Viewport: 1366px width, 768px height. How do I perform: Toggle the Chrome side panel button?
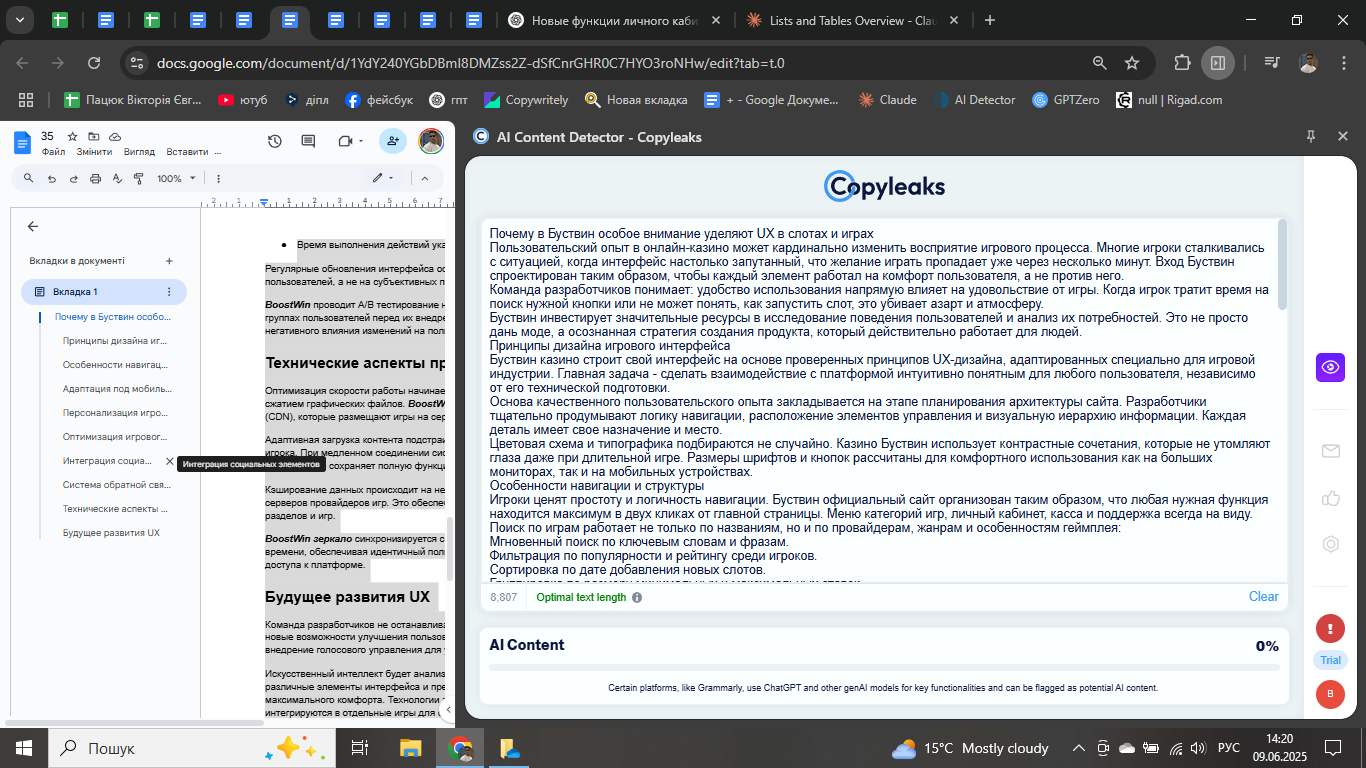tap(1218, 63)
